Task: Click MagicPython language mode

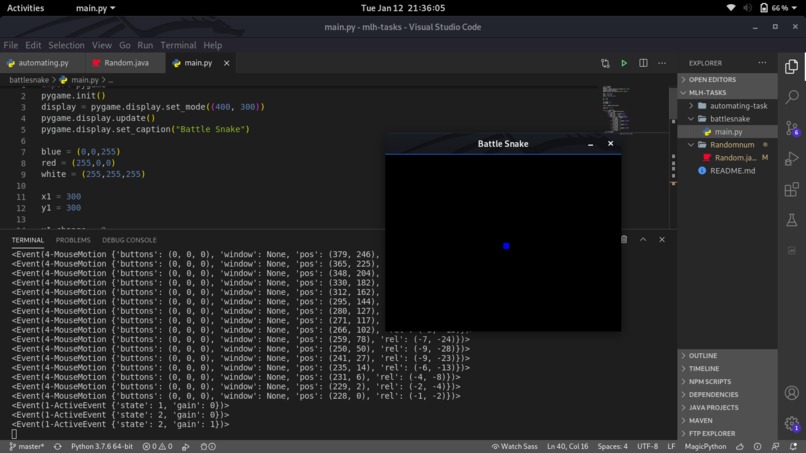Action: pyautogui.click(x=705, y=446)
